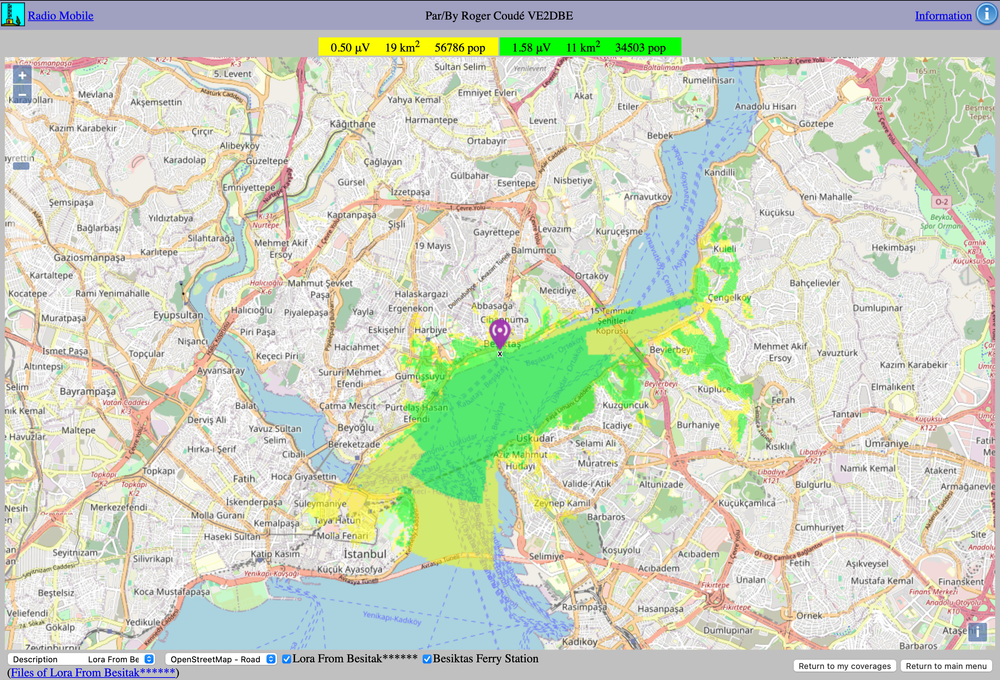Click the Radio Mobile antenna tower icon
The image size is (1000, 680).
coord(12,14)
